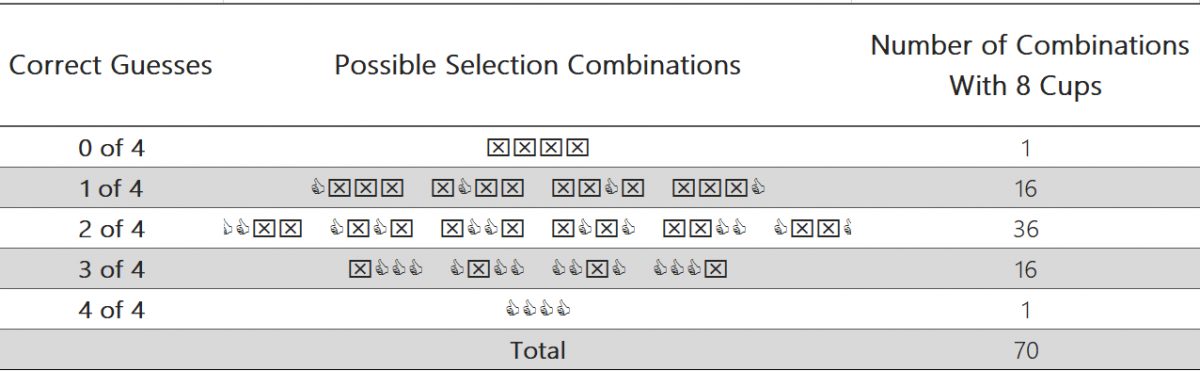This screenshot has height=371, width=1200.
Task: Click the last combination icons in 1 of 4 row
Action: [x=719, y=188]
